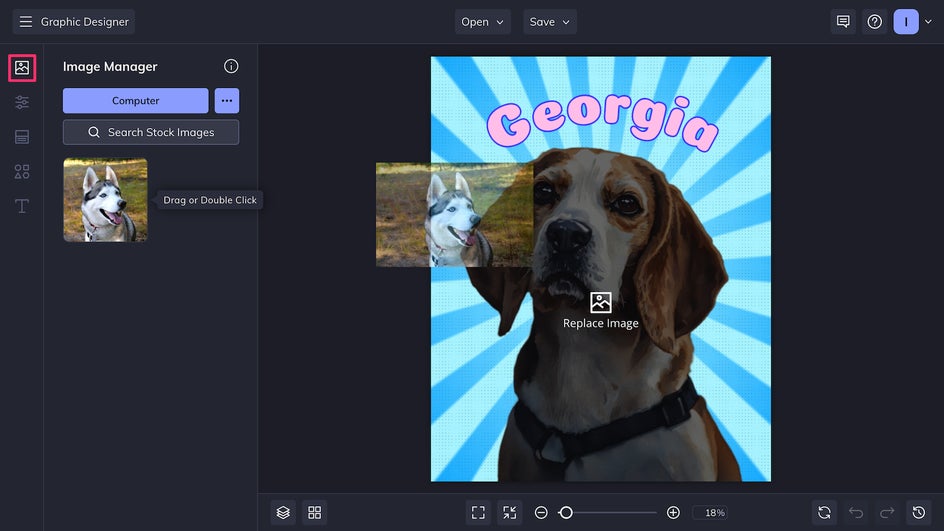Click the zoom in plus button
Image resolution: width=944 pixels, height=531 pixels.
point(673,512)
